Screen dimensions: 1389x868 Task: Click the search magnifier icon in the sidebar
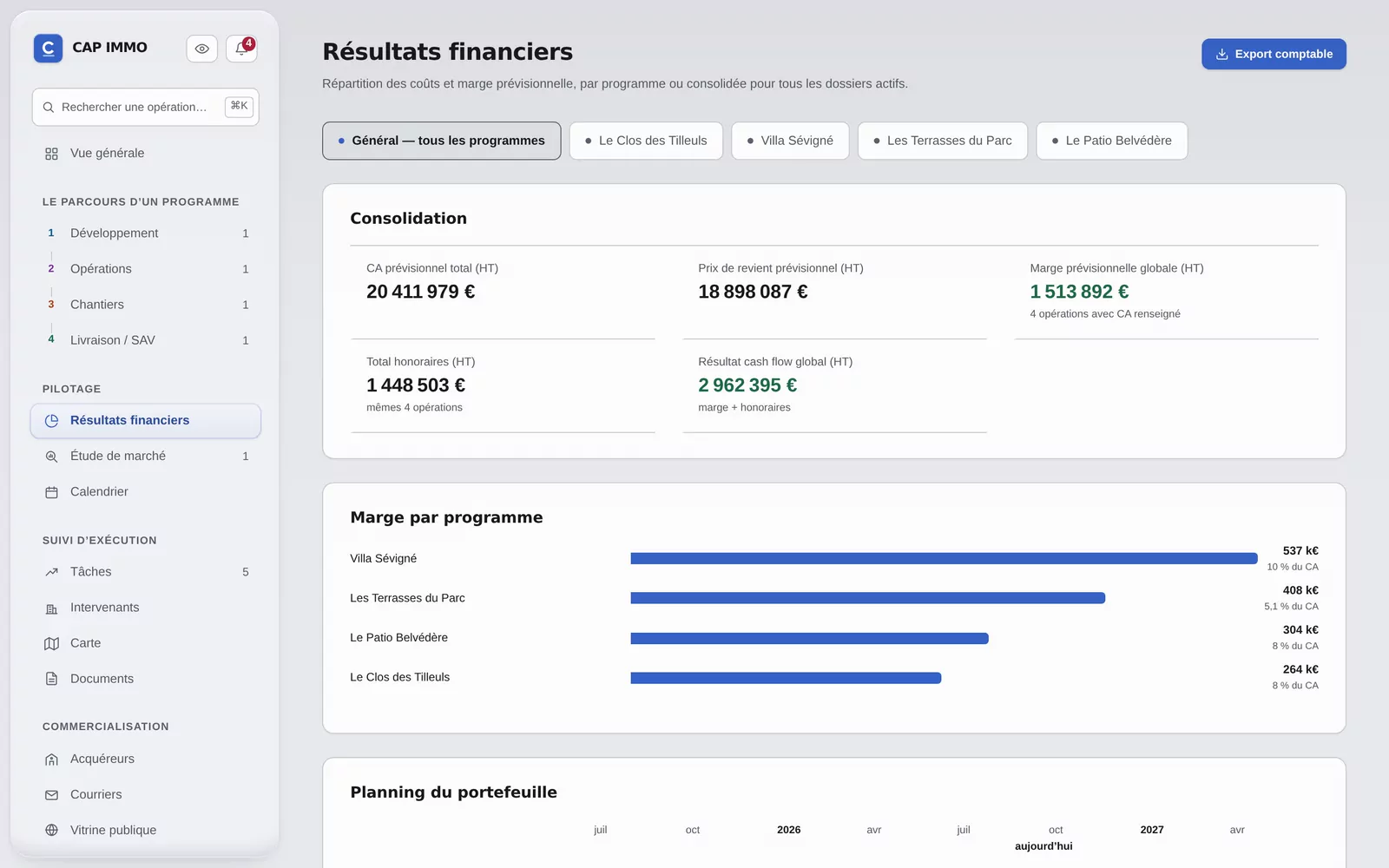49,108
